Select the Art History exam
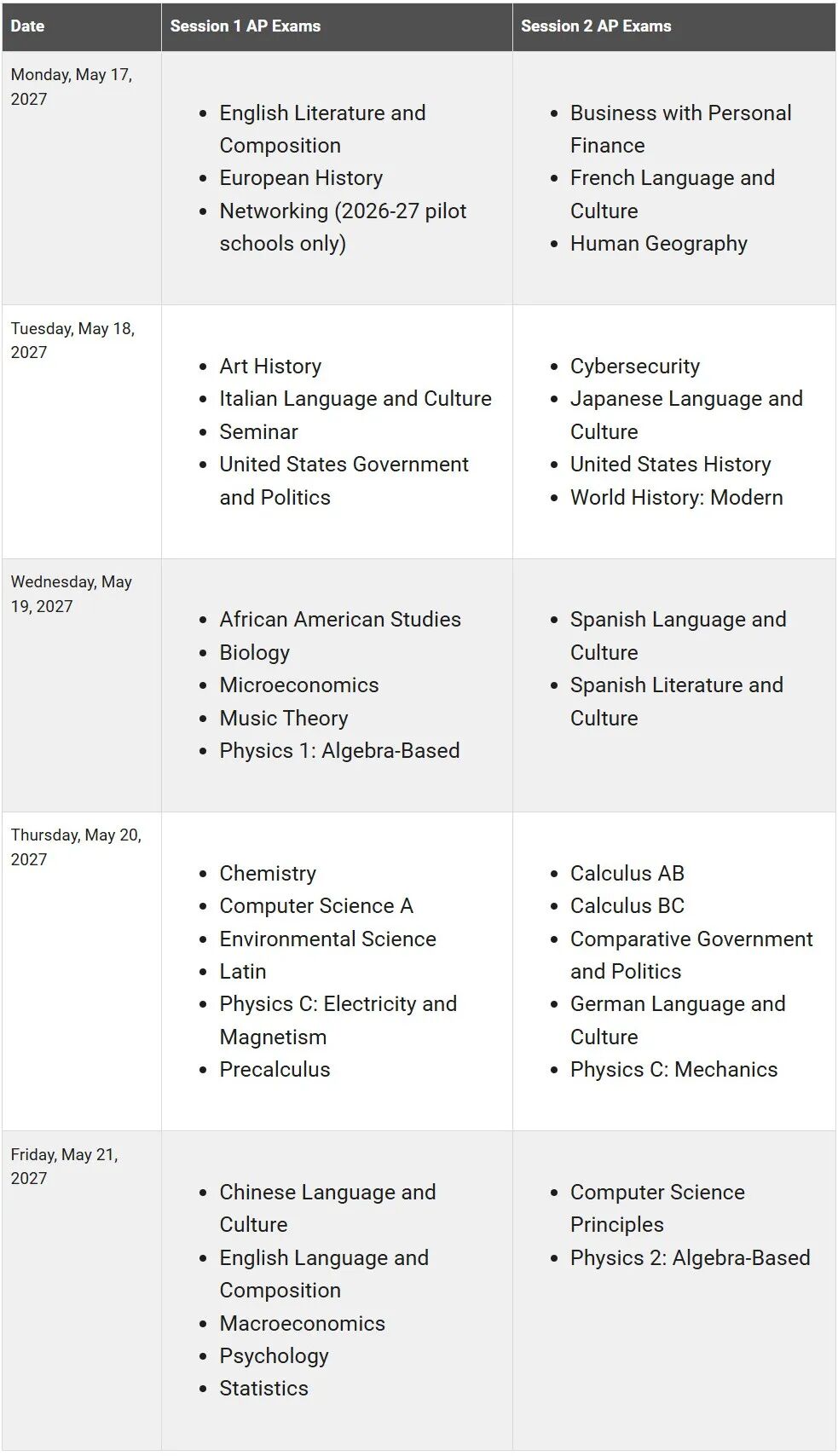The image size is (838, 1456). 270,366
